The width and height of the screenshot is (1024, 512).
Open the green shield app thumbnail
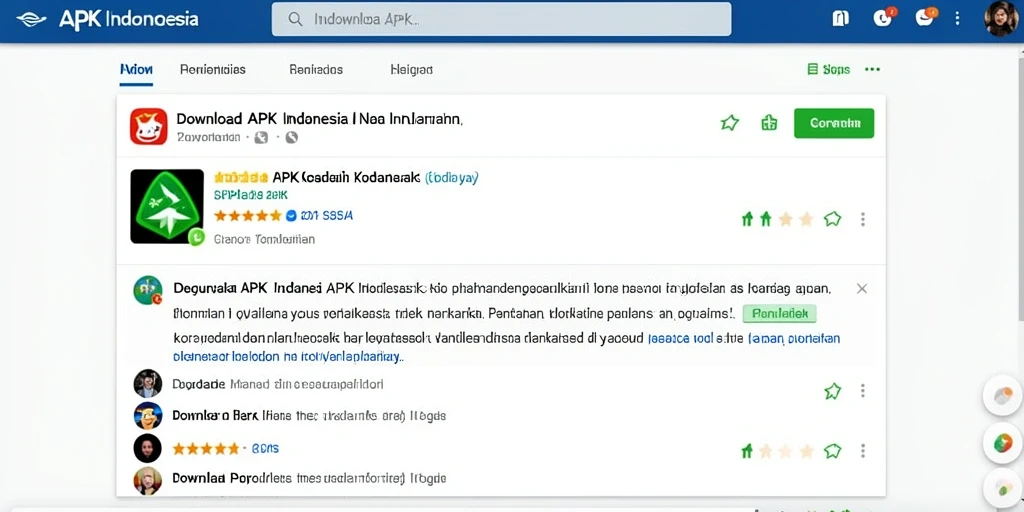(x=167, y=206)
